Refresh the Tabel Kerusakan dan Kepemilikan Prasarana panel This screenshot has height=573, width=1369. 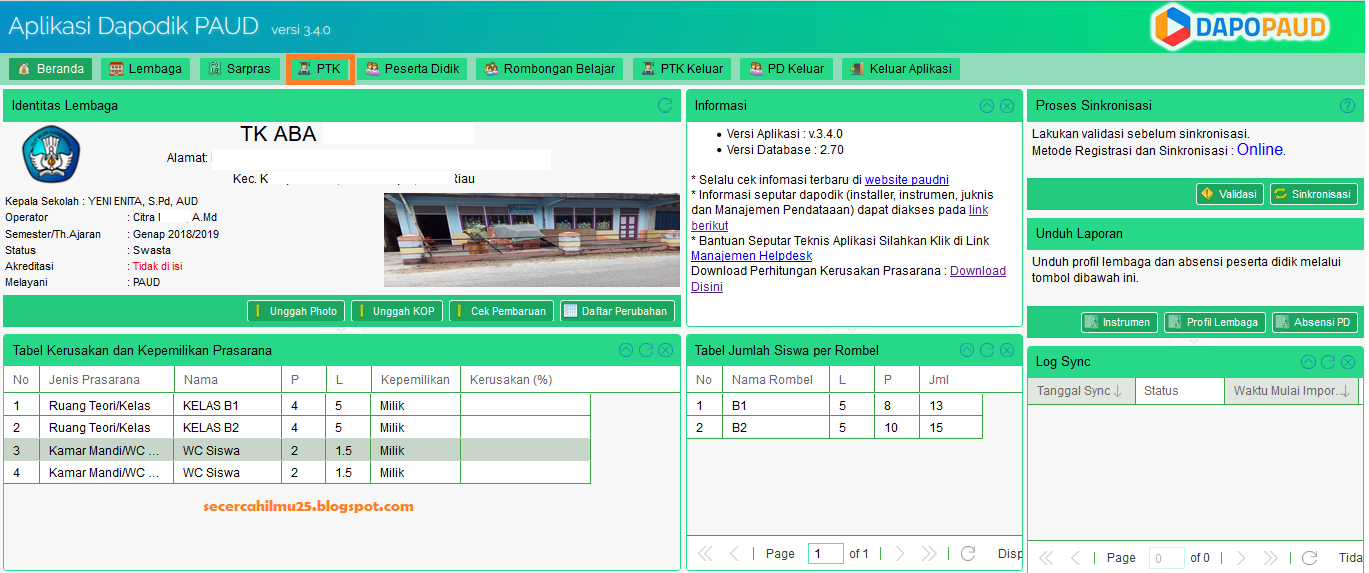pyautogui.click(x=646, y=350)
